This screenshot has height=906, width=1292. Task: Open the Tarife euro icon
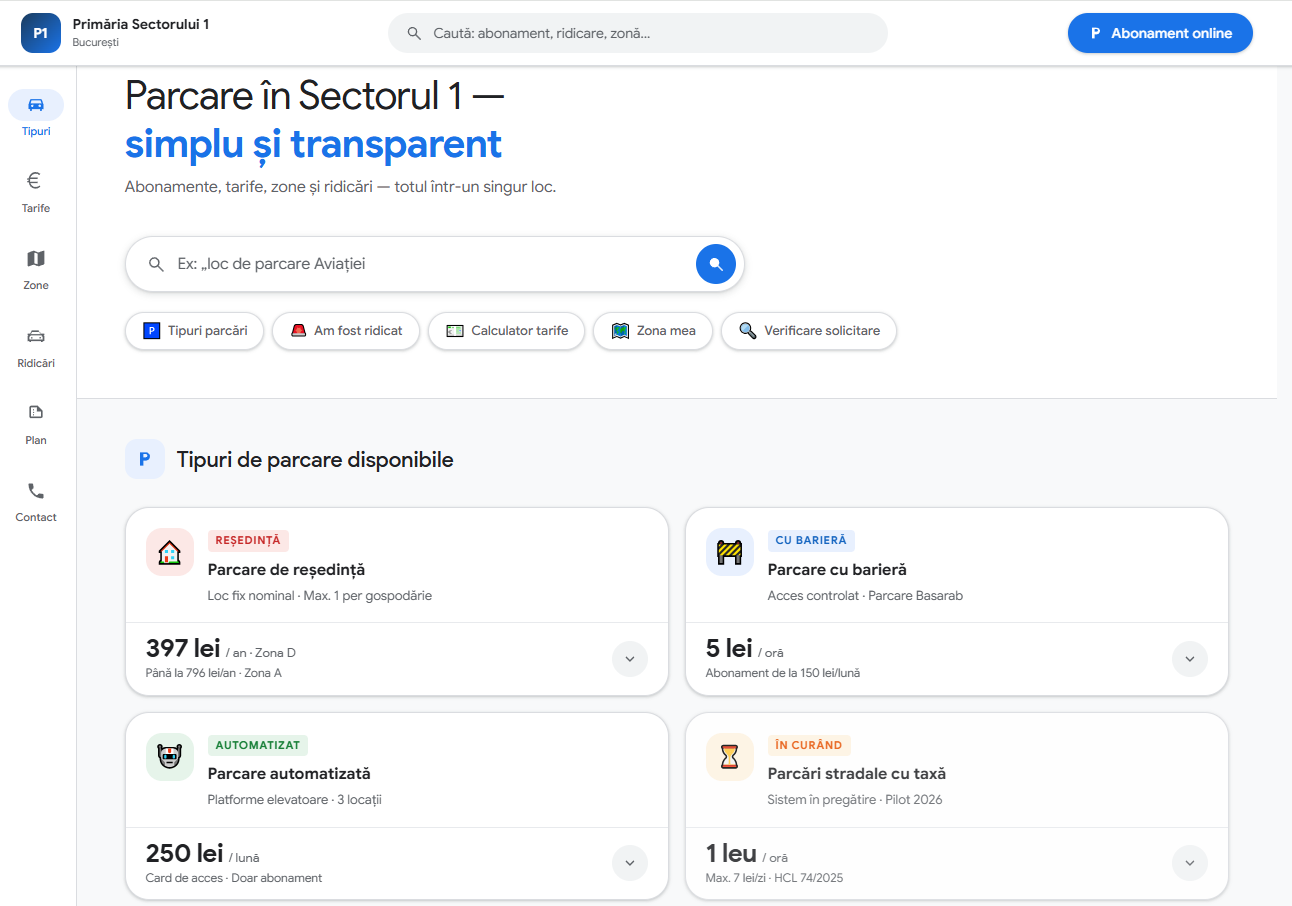coord(34,181)
